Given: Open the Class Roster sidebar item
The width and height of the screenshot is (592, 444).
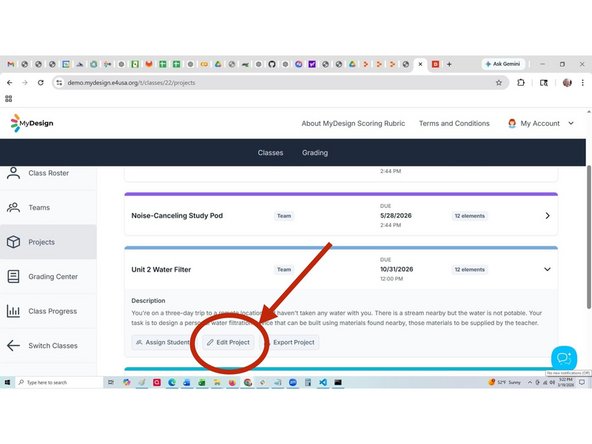Looking at the screenshot, I should [48, 173].
